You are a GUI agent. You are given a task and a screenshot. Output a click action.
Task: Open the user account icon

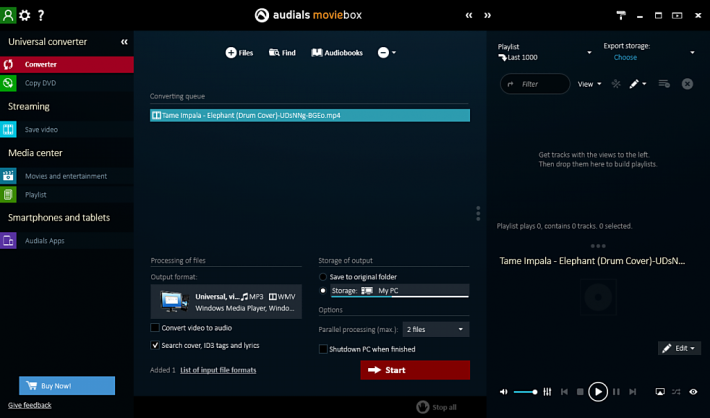click(8, 15)
